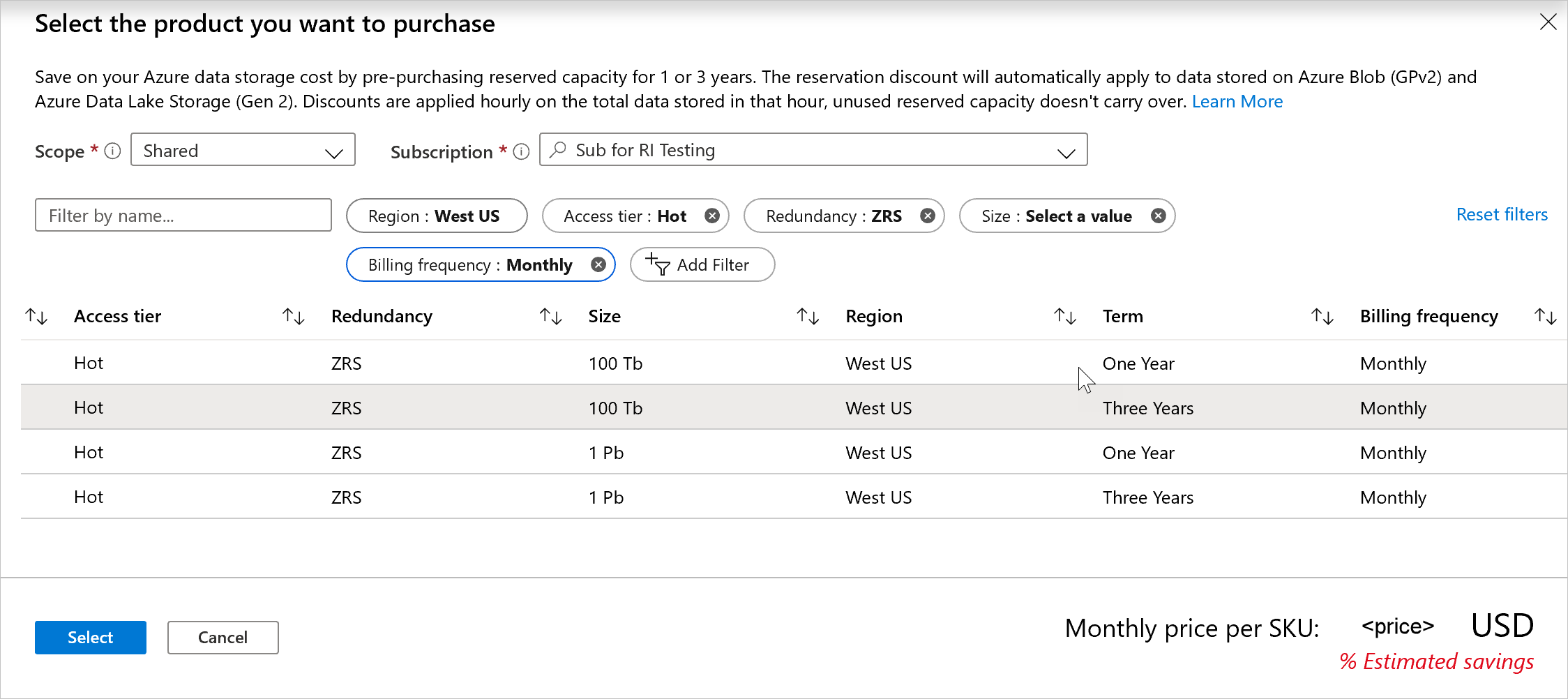Screen dimensions: 1568x699
Task: Open the Size Select a value filter
Action: (x=1056, y=216)
